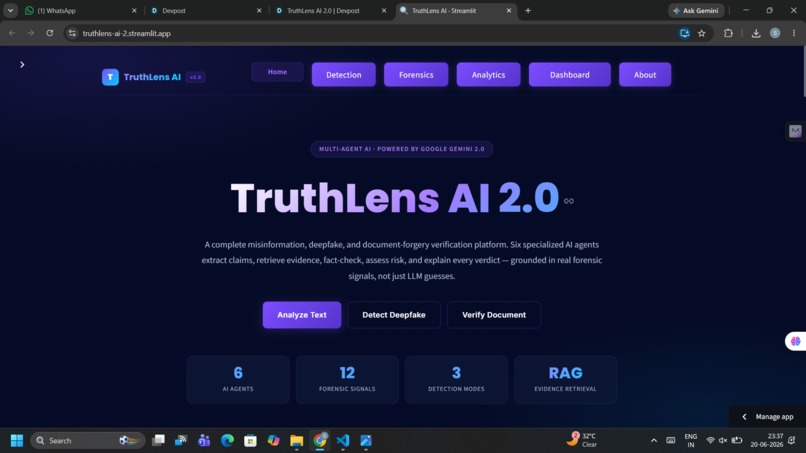Screen dimensions: 806x453
Task: Switch to the WhatsApp tab
Action: pyautogui.click(x=82, y=10)
